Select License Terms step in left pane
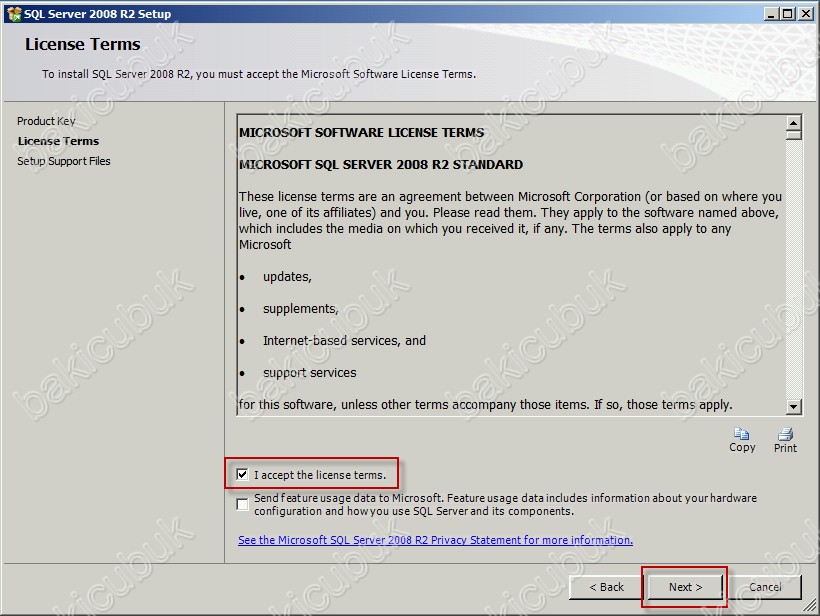This screenshot has height=616, width=820. click(x=58, y=141)
